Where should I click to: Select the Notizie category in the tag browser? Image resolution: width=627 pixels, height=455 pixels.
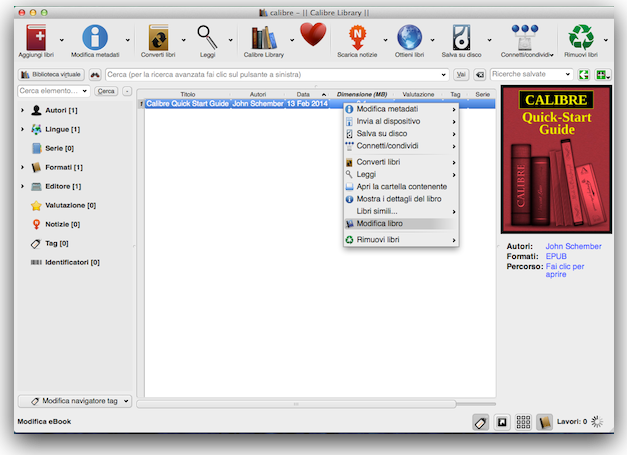(62, 224)
